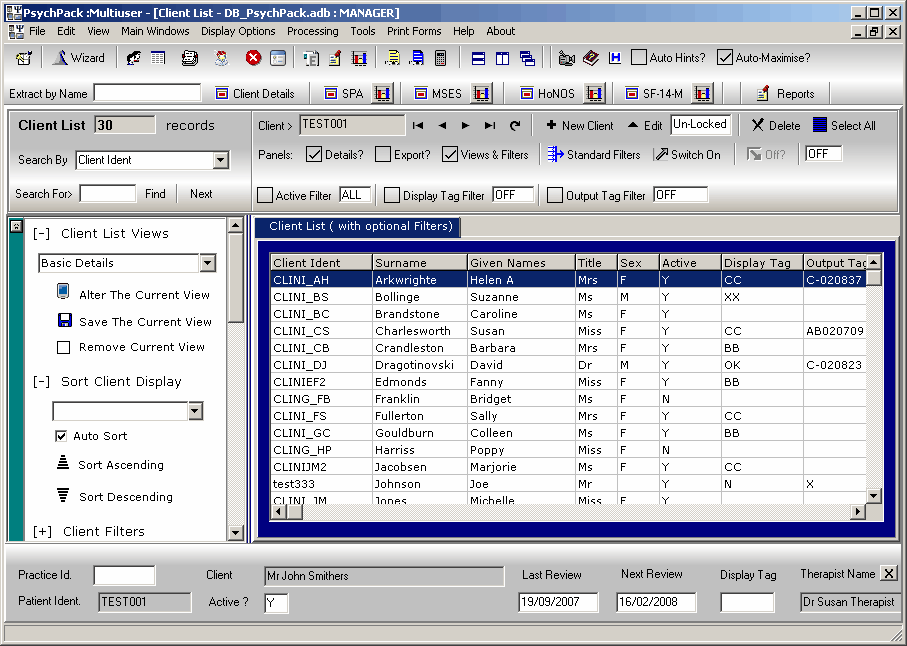Open the Search By dropdown
Screen dimensions: 907x646
(221, 160)
